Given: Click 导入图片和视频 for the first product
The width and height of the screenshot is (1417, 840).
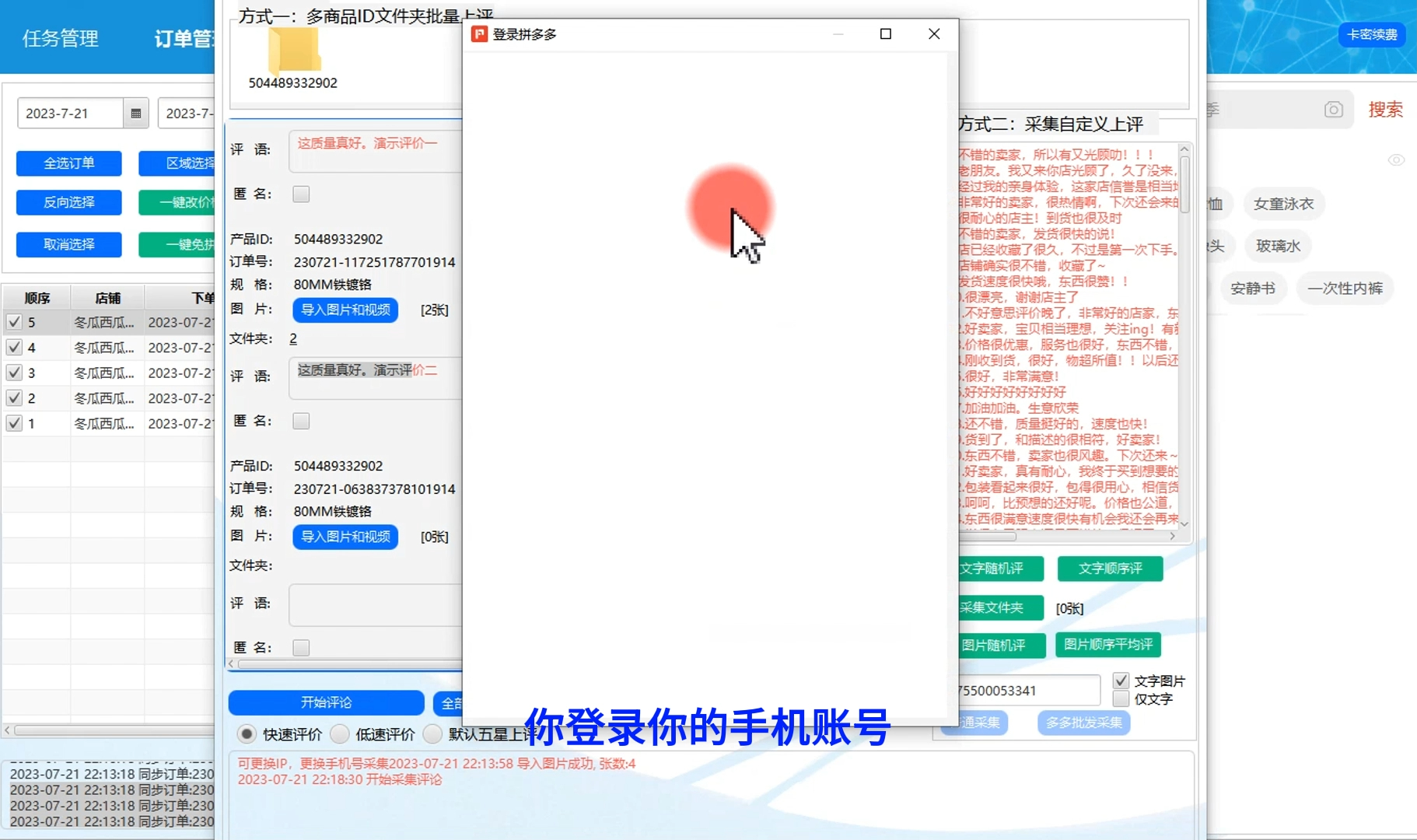Looking at the screenshot, I should click(345, 310).
